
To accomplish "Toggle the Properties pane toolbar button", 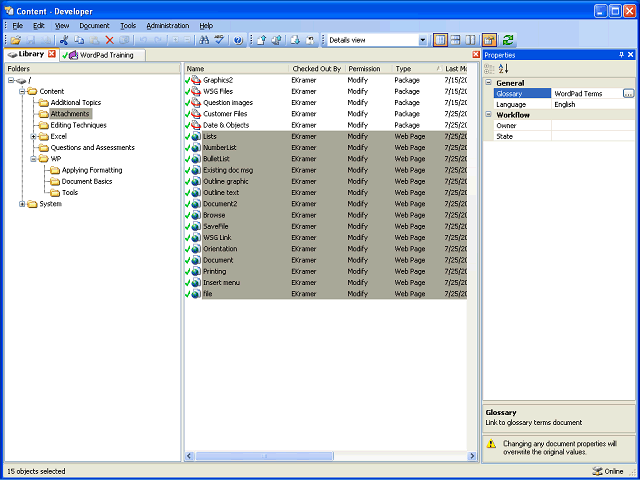I will [489, 40].
